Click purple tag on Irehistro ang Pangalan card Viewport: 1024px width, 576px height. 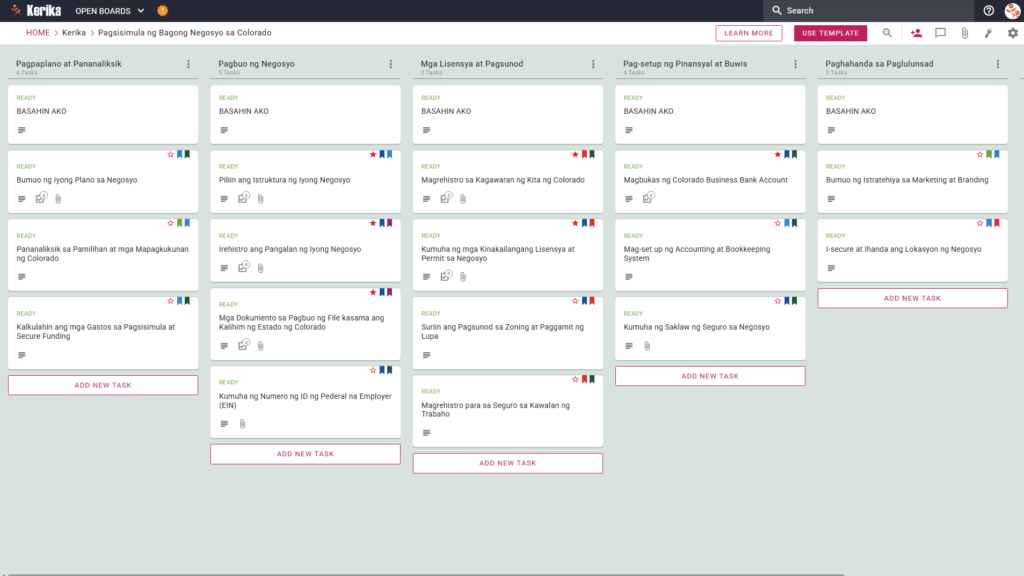tap(390, 223)
